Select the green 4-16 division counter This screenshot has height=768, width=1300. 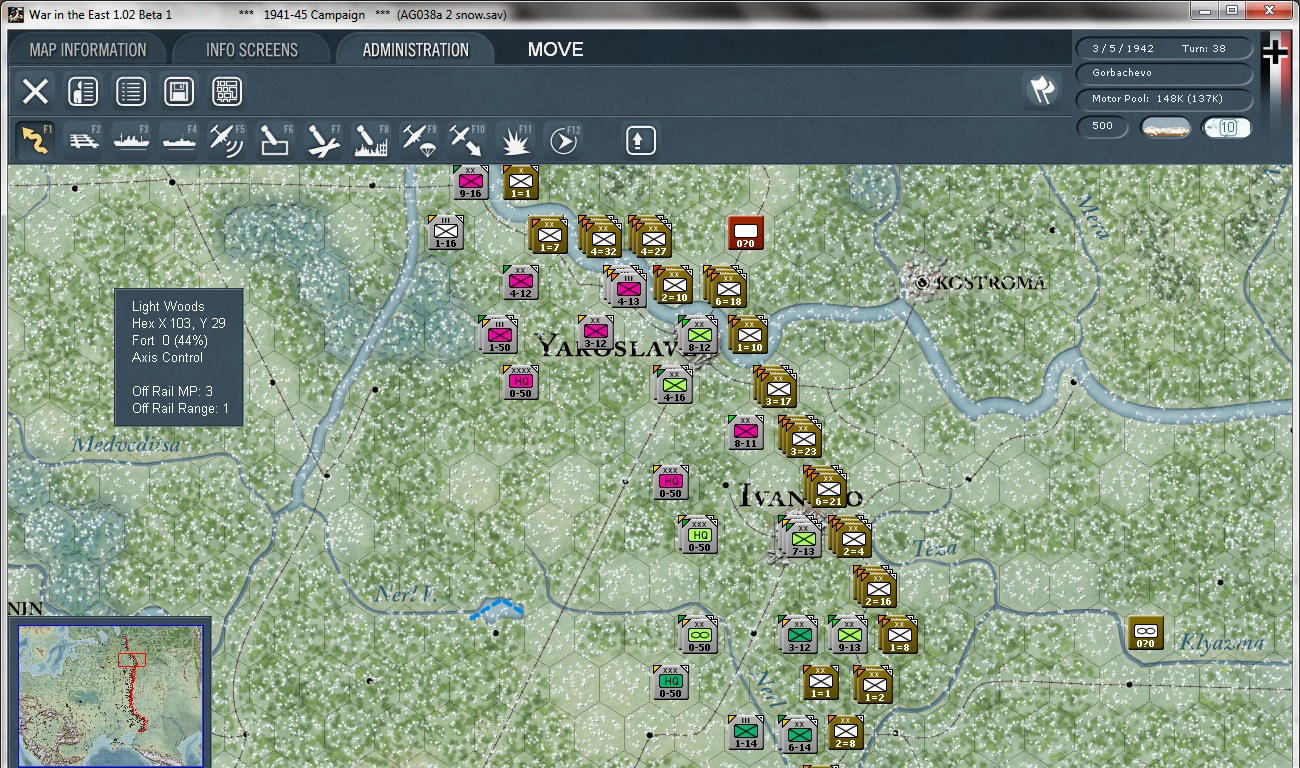[674, 385]
